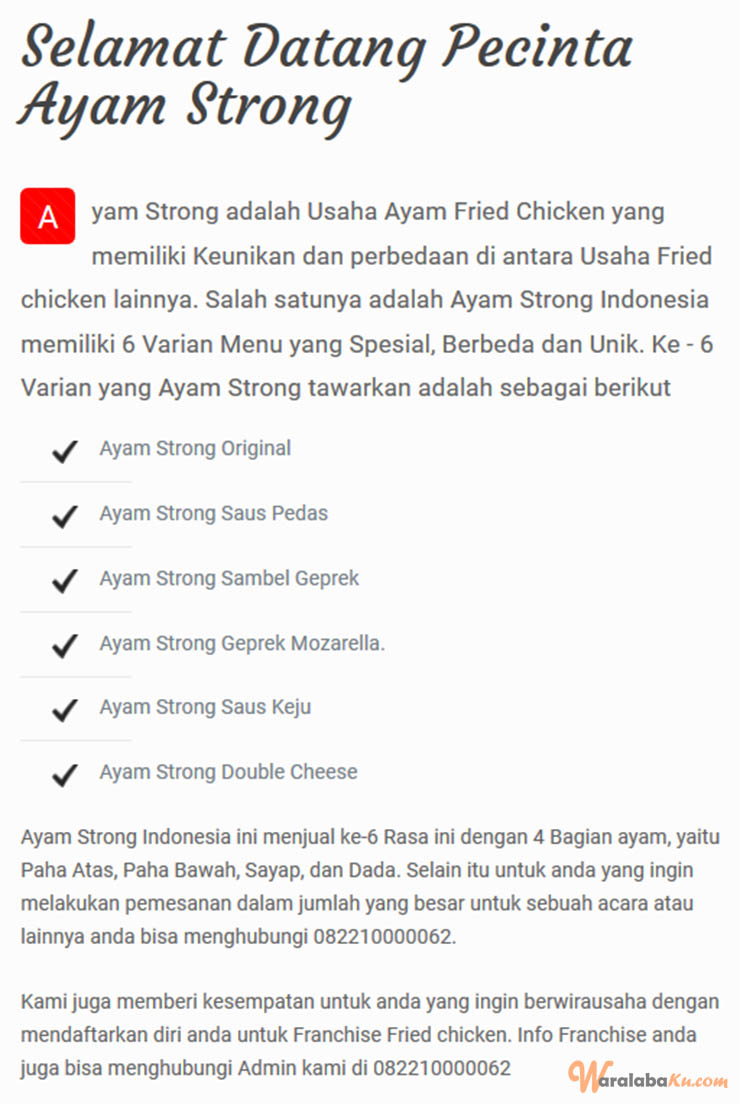The image size is (740, 1104).
Task: Click the checkmark beside Ayam Strong Saus Keju
Action: (x=65, y=710)
